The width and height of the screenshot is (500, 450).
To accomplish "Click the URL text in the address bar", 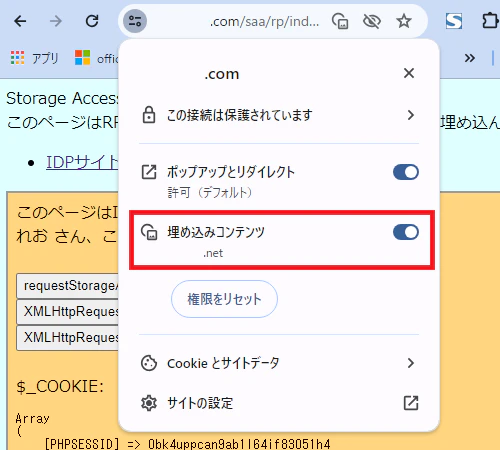I will click(x=264, y=22).
